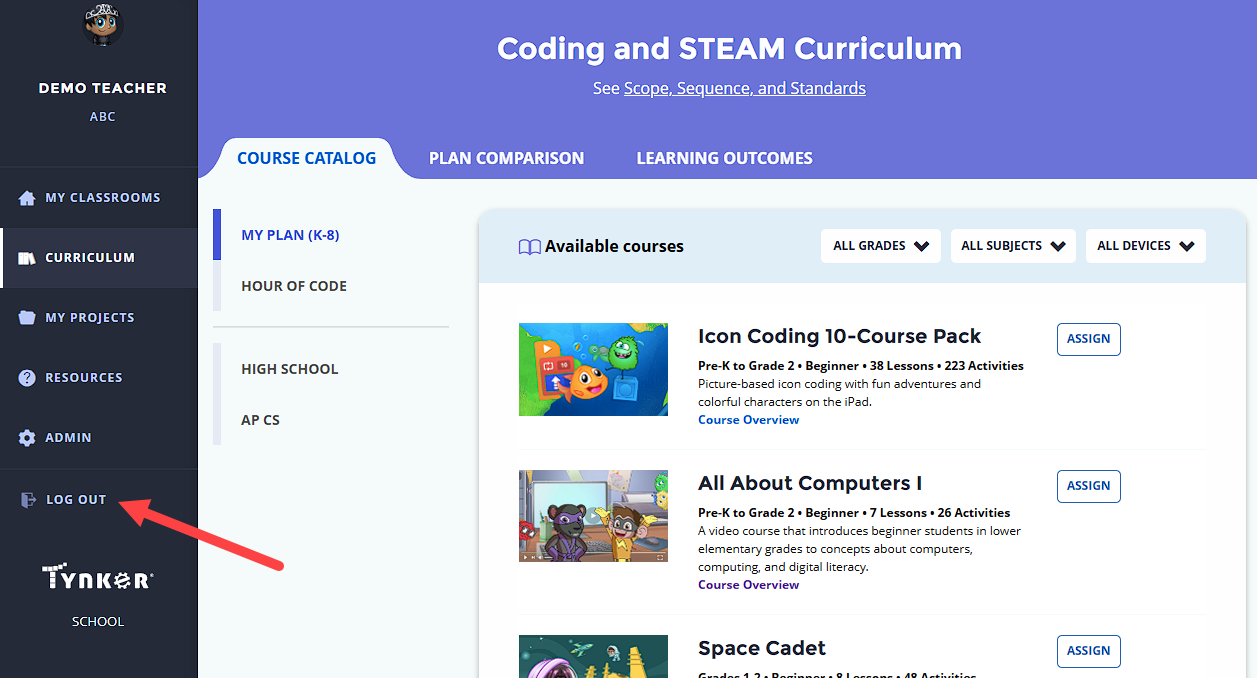Assign the All About Computers I course

[1089, 486]
